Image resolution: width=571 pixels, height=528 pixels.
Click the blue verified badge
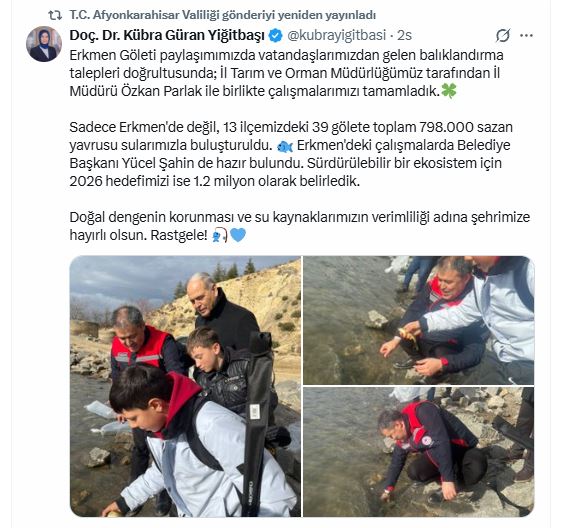[x=275, y=35]
